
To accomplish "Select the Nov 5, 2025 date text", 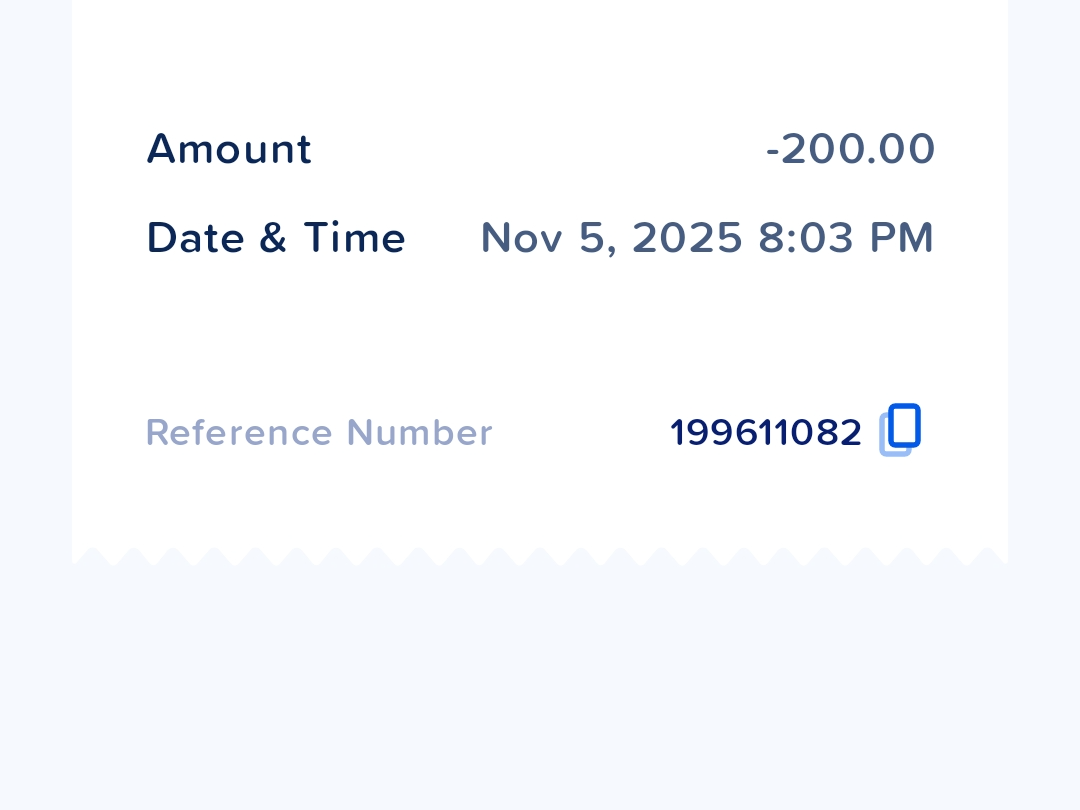I will point(611,238).
